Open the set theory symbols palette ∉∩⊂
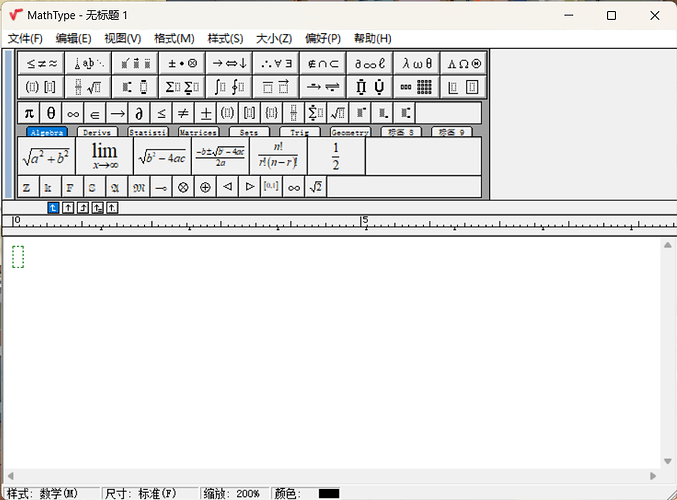The width and height of the screenshot is (677, 500). pyautogui.click(x=323, y=63)
